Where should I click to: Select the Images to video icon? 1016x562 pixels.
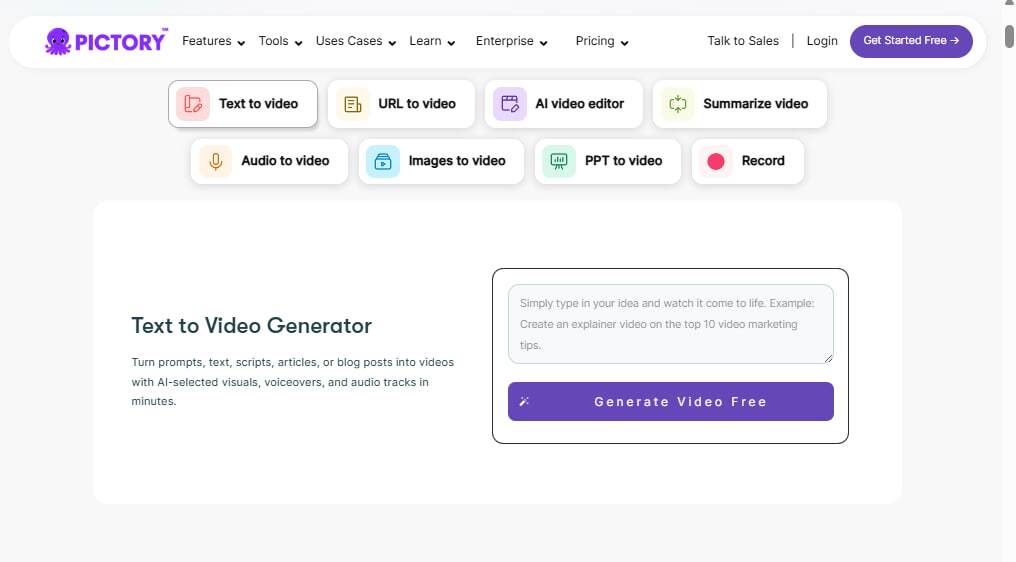point(383,161)
